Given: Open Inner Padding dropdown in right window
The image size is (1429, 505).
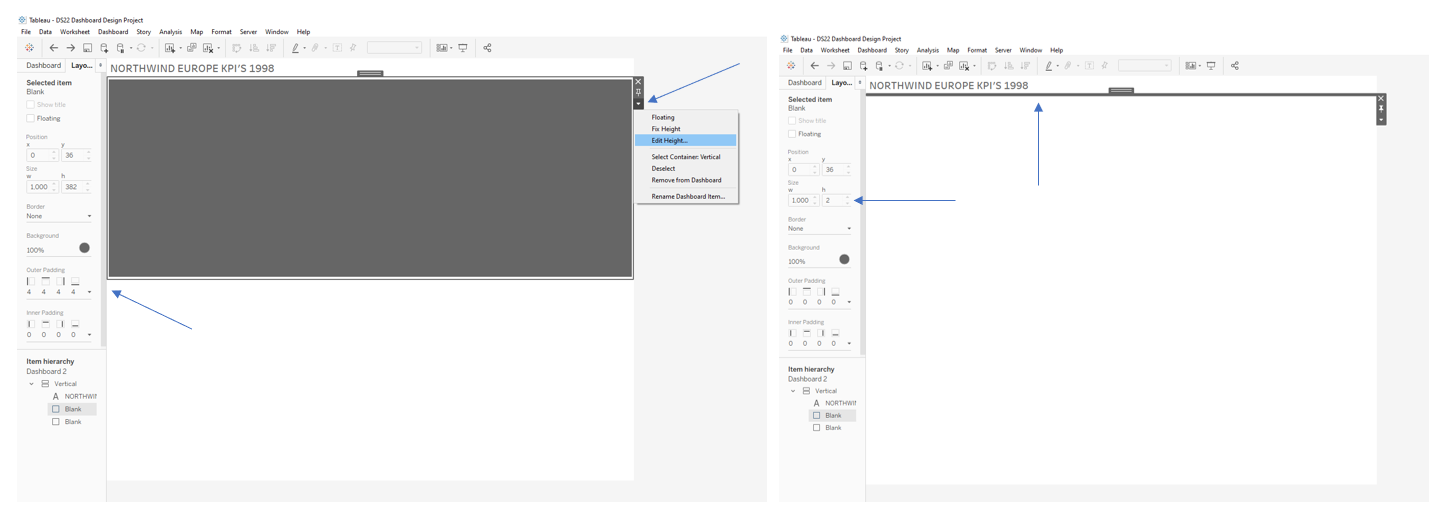Looking at the screenshot, I should pos(849,343).
